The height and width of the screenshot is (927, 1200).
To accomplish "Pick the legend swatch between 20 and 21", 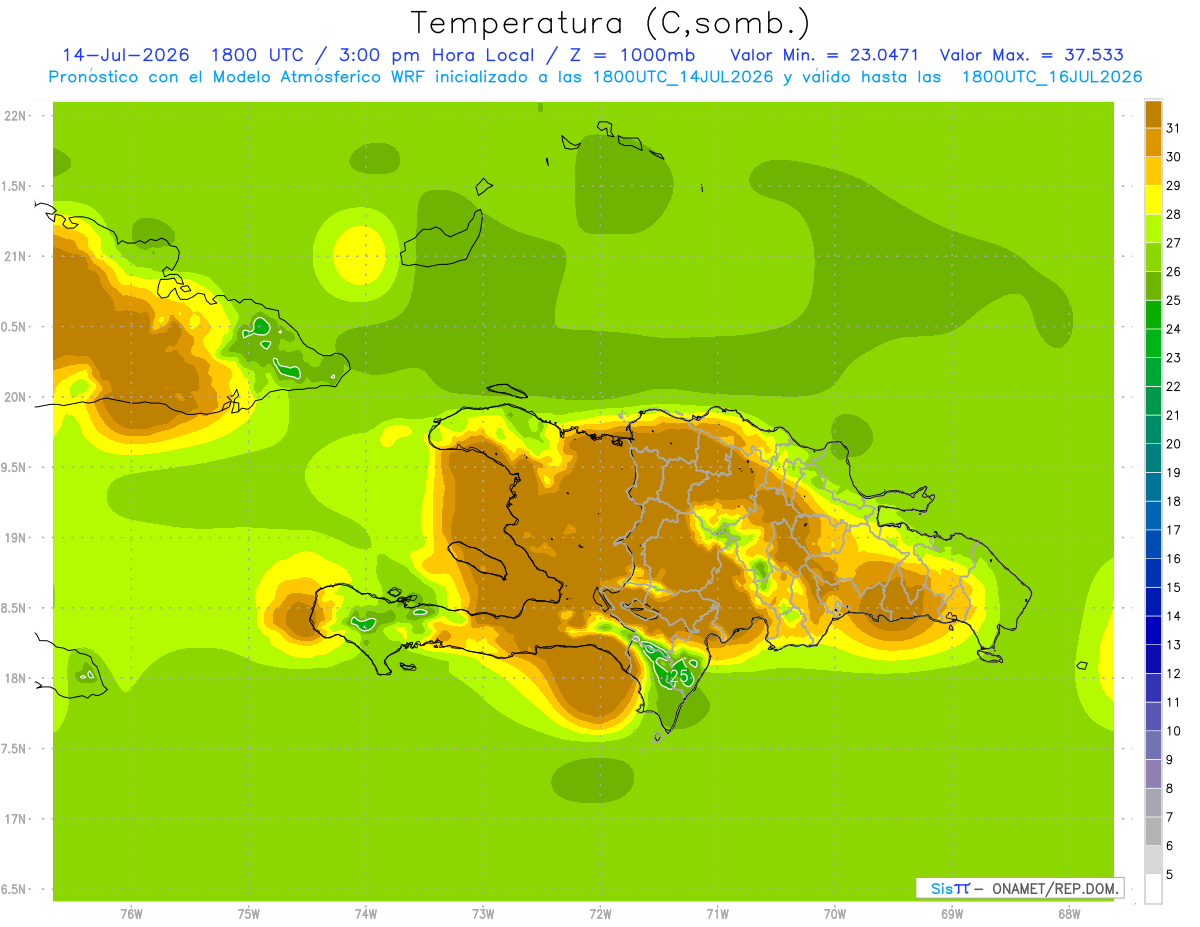I will tap(1153, 429).
